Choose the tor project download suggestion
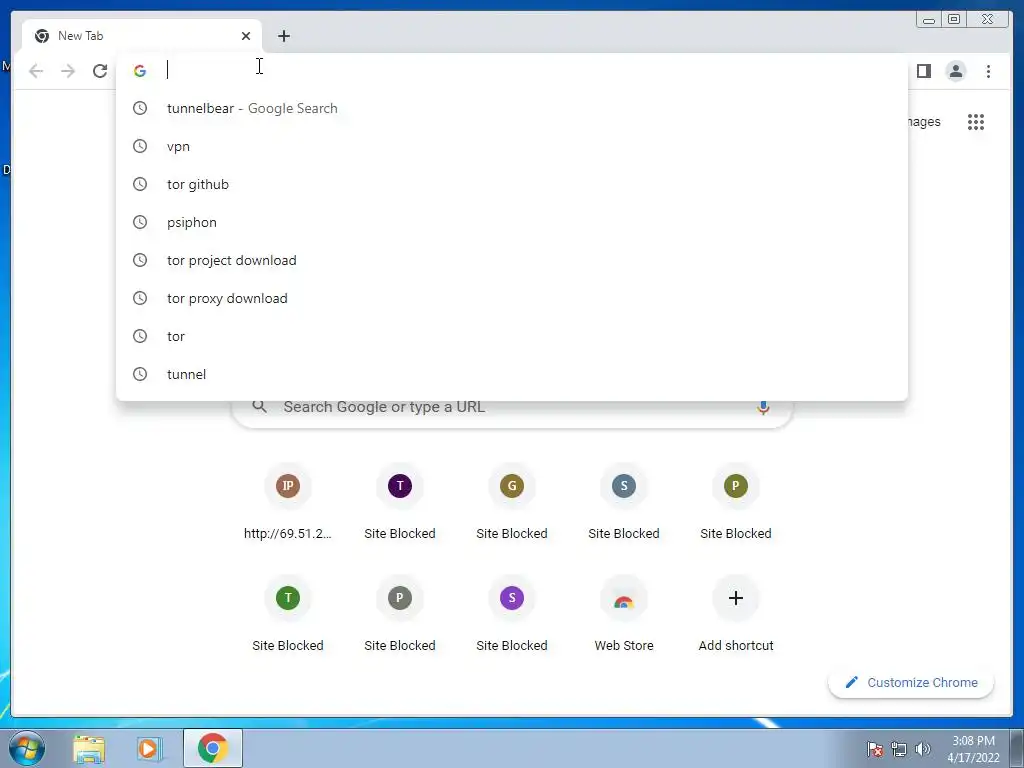This screenshot has height=768, width=1024. [511, 260]
